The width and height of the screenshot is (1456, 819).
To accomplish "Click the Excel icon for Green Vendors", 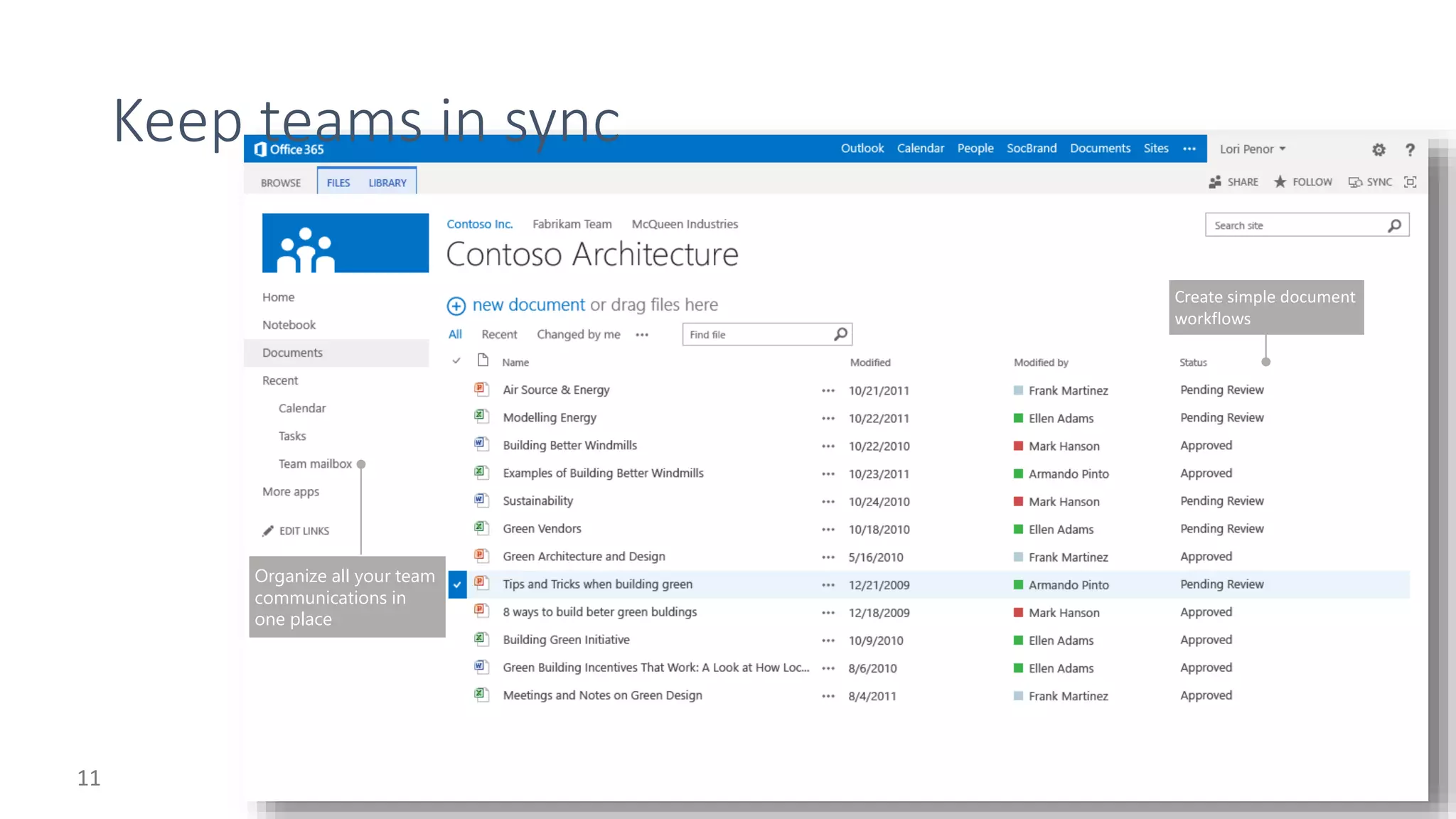I will 481,528.
